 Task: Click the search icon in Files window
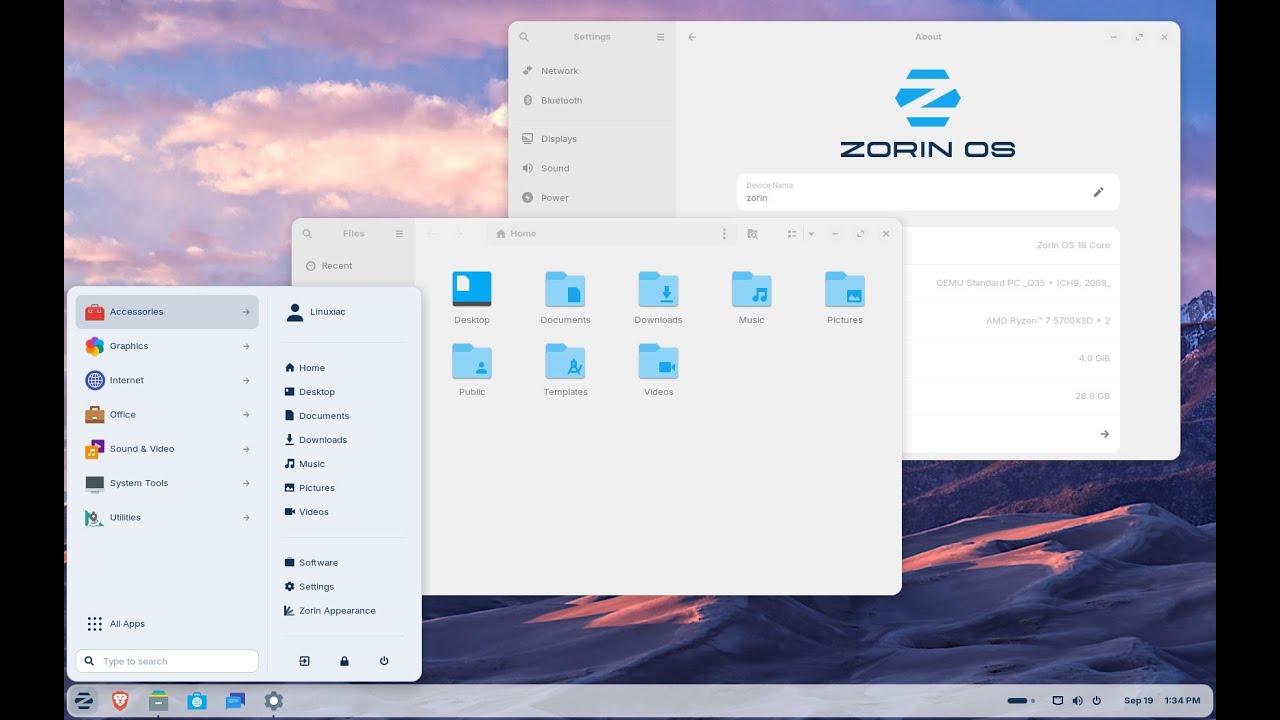tap(307, 233)
